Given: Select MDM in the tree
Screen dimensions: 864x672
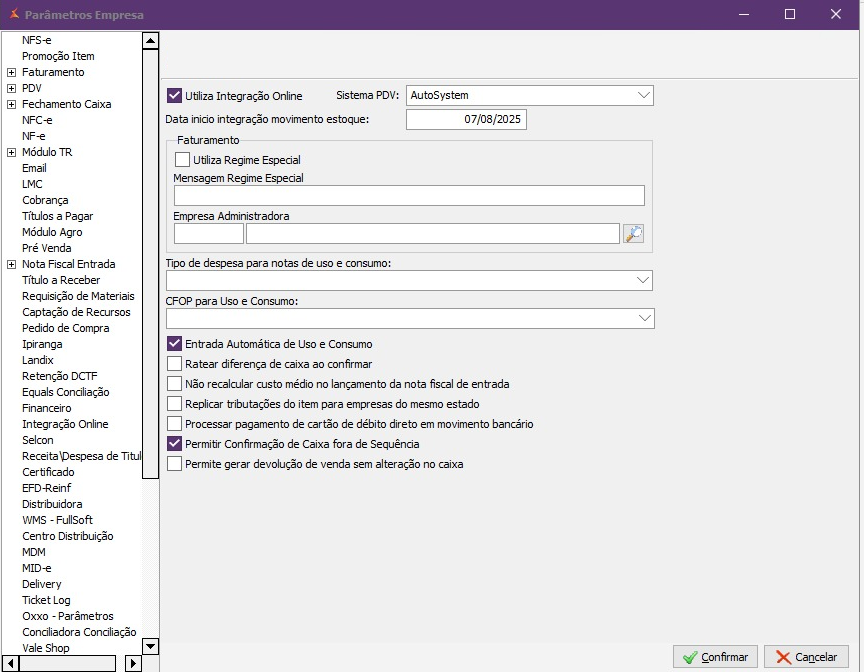Looking at the screenshot, I should click(x=34, y=551).
